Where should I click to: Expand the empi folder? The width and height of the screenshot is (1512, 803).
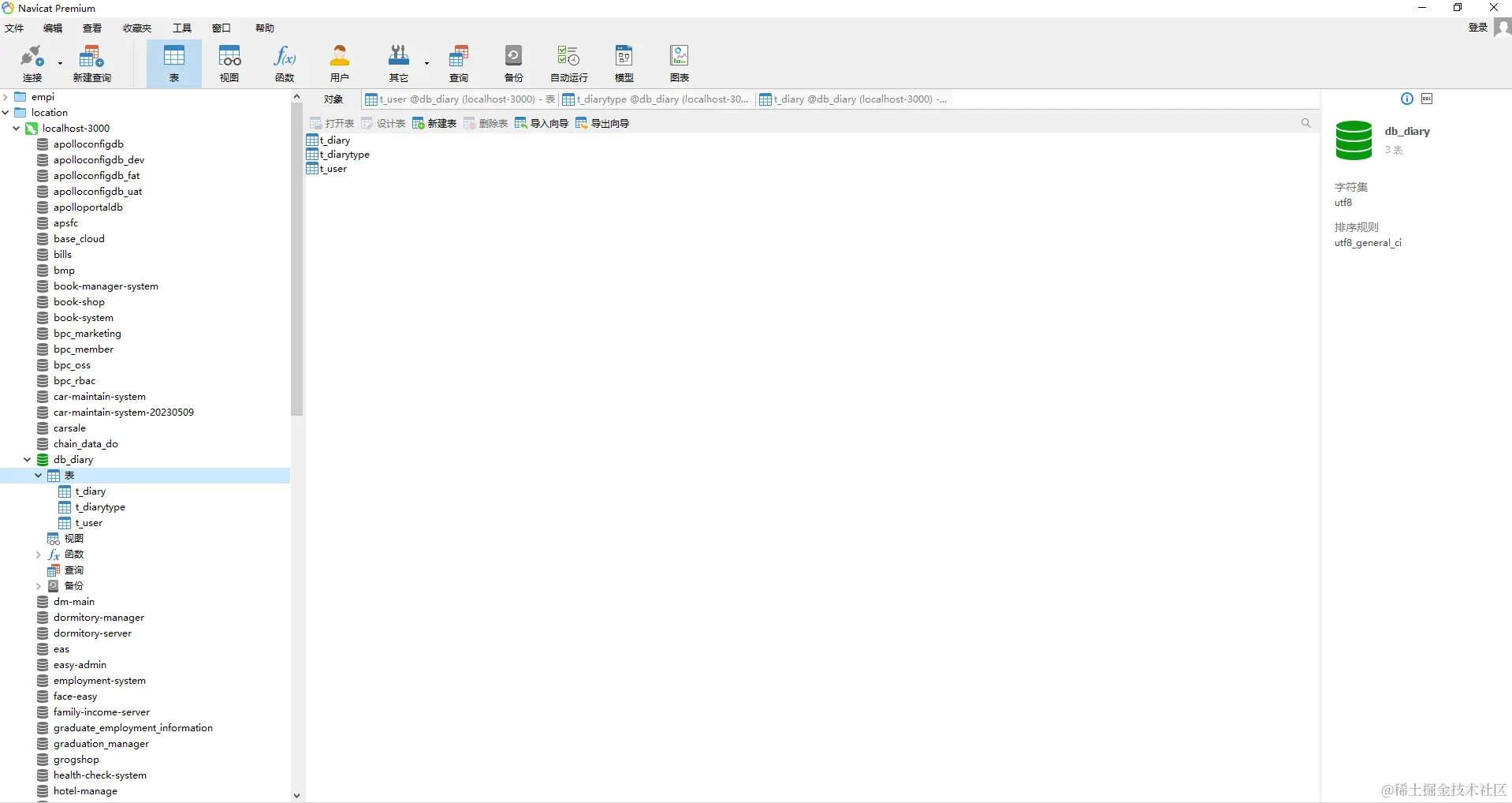pyautogui.click(x=6, y=97)
